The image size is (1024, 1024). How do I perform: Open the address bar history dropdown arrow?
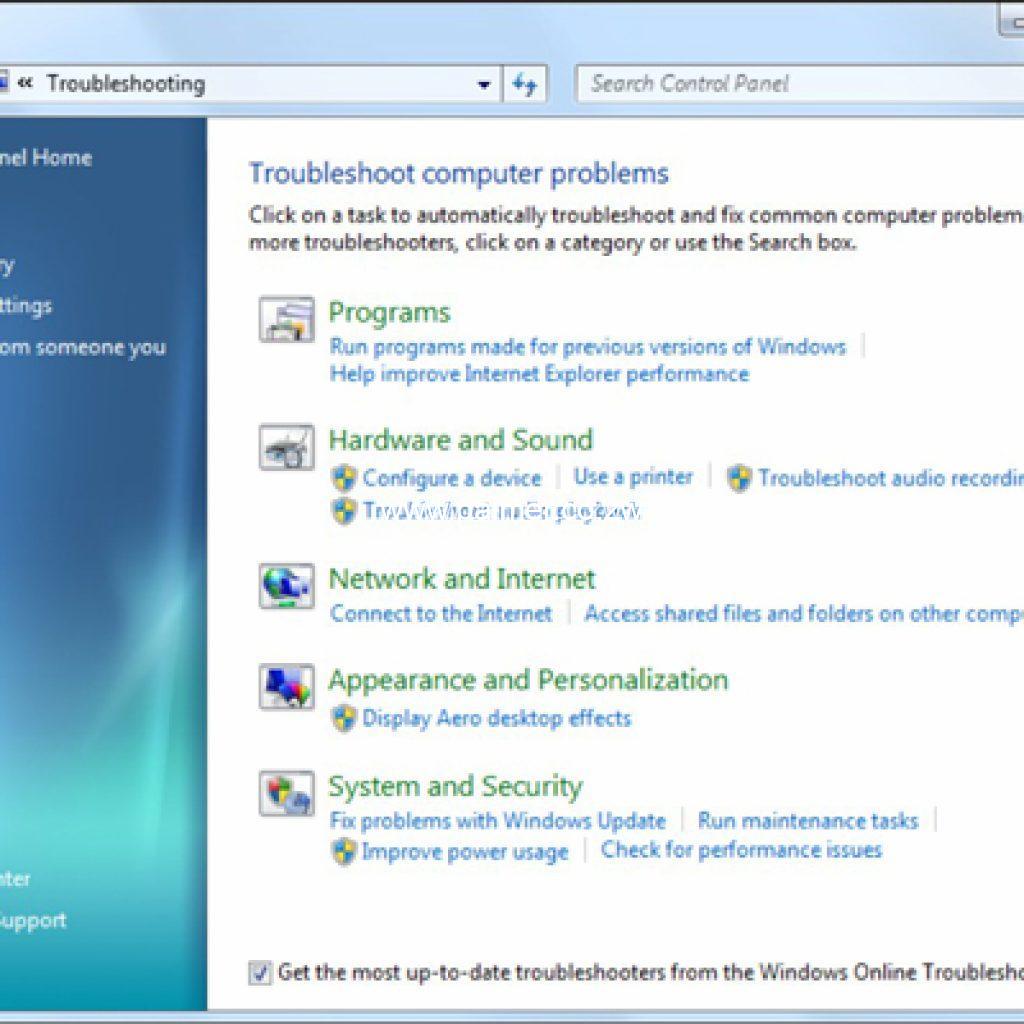tap(484, 84)
